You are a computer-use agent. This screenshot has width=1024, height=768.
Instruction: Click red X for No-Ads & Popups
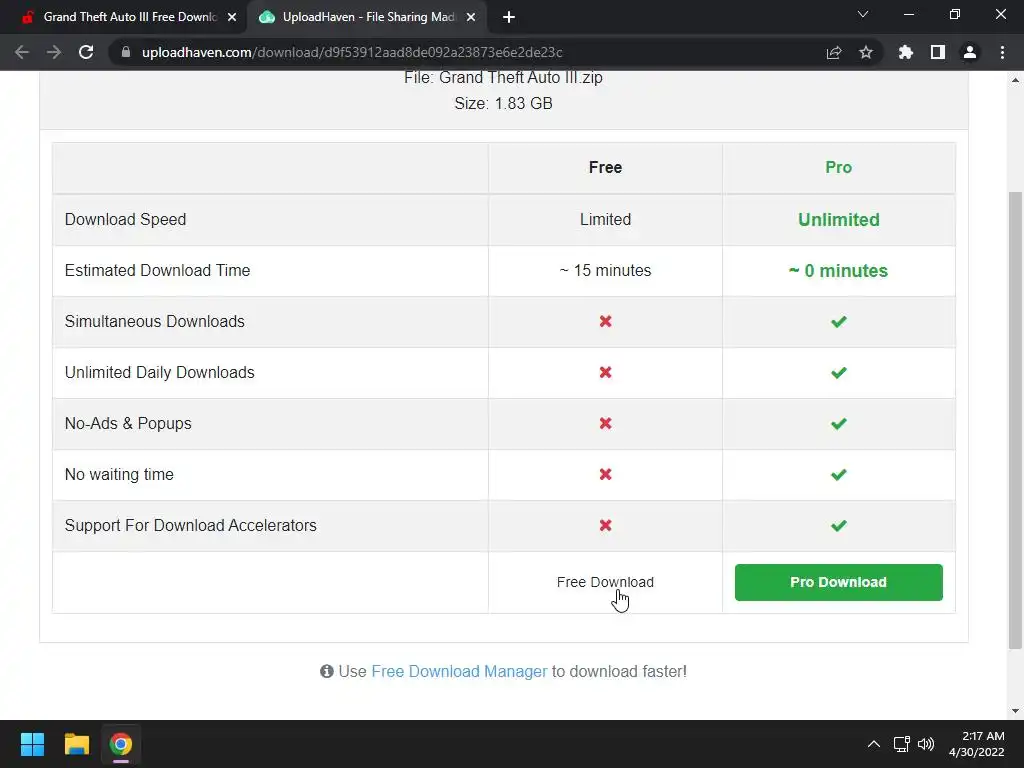point(605,423)
